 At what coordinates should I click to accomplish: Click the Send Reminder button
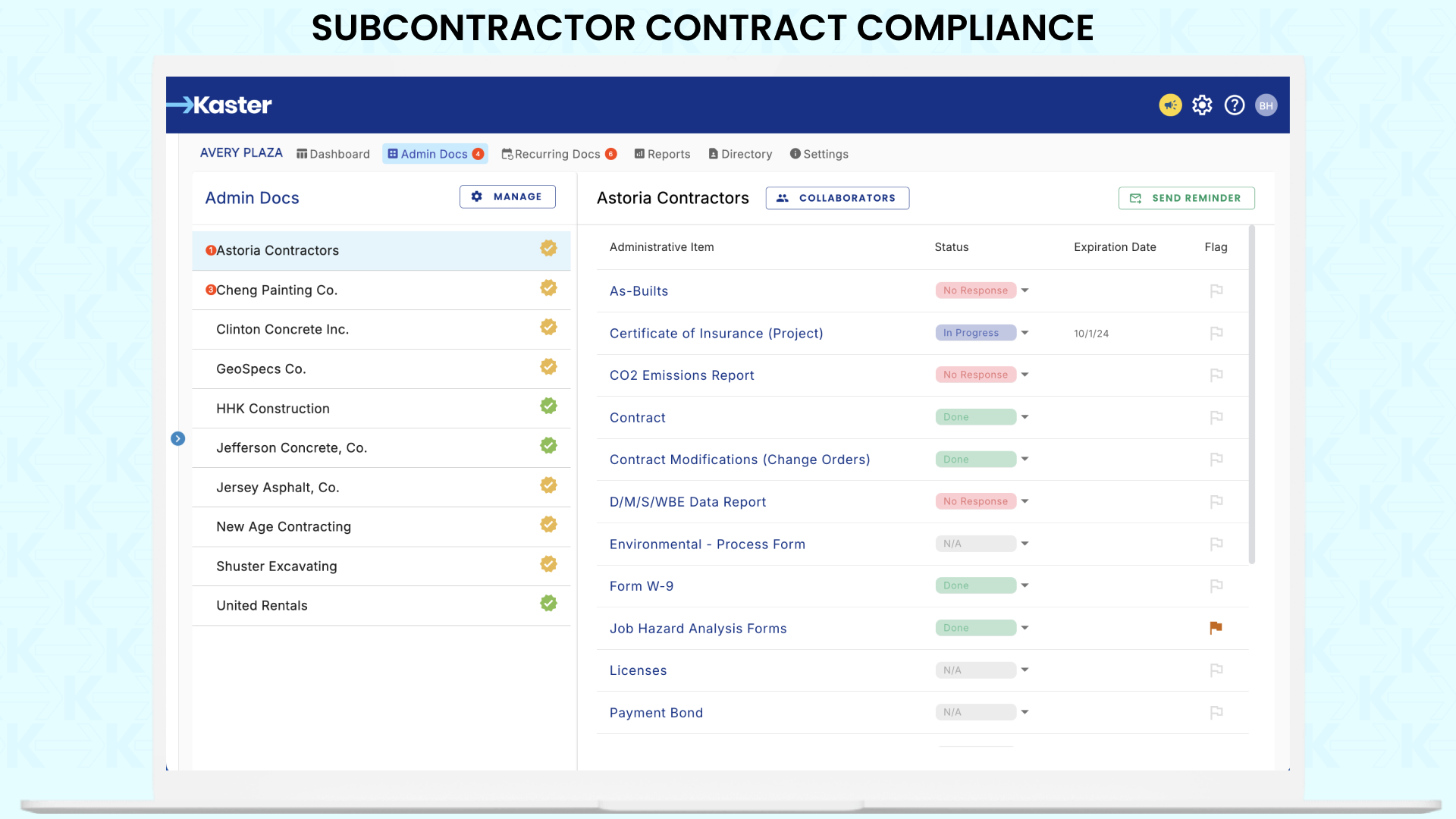[x=1186, y=198]
